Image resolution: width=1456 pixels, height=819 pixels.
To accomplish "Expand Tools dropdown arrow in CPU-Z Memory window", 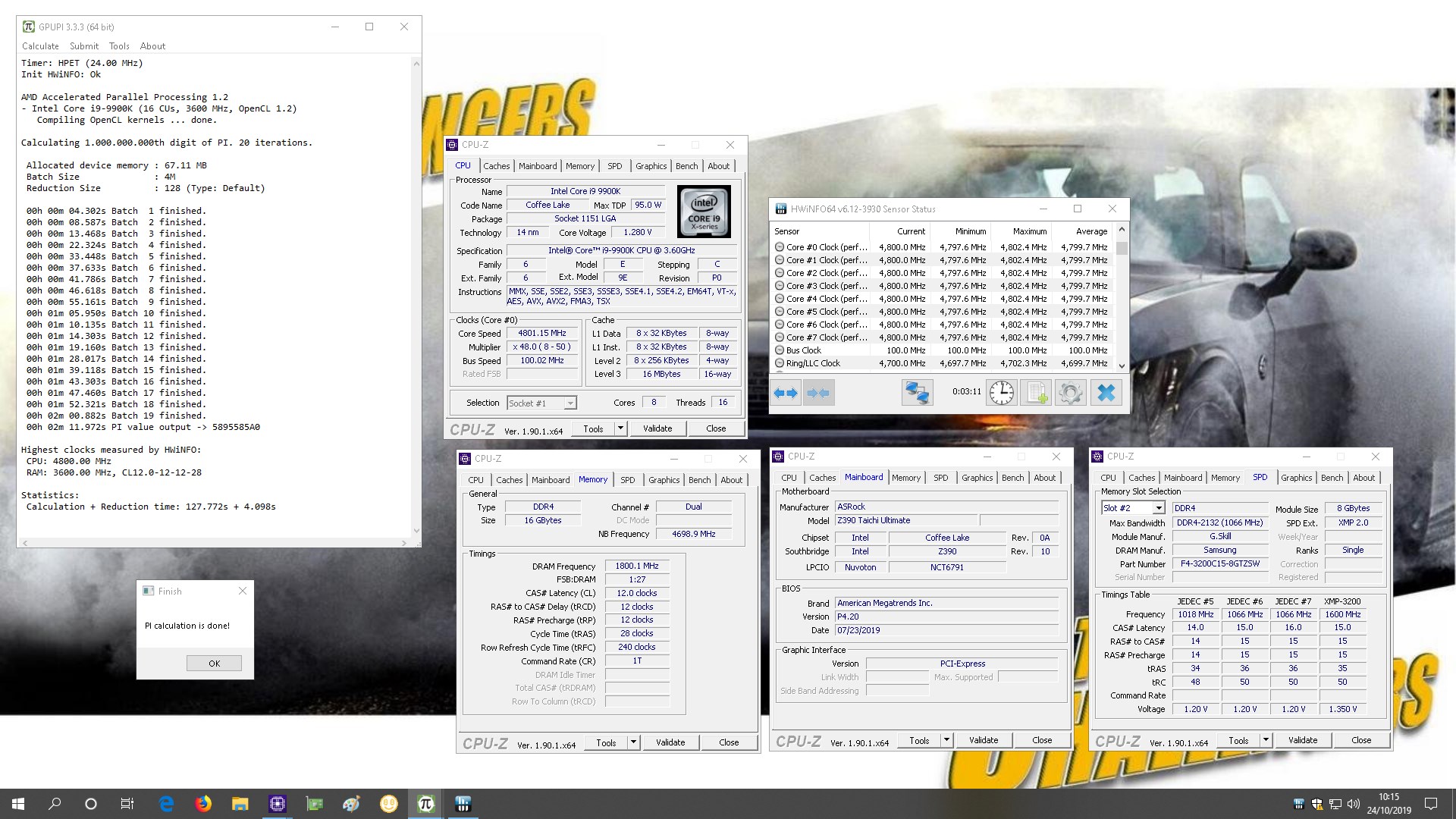I will coord(633,742).
